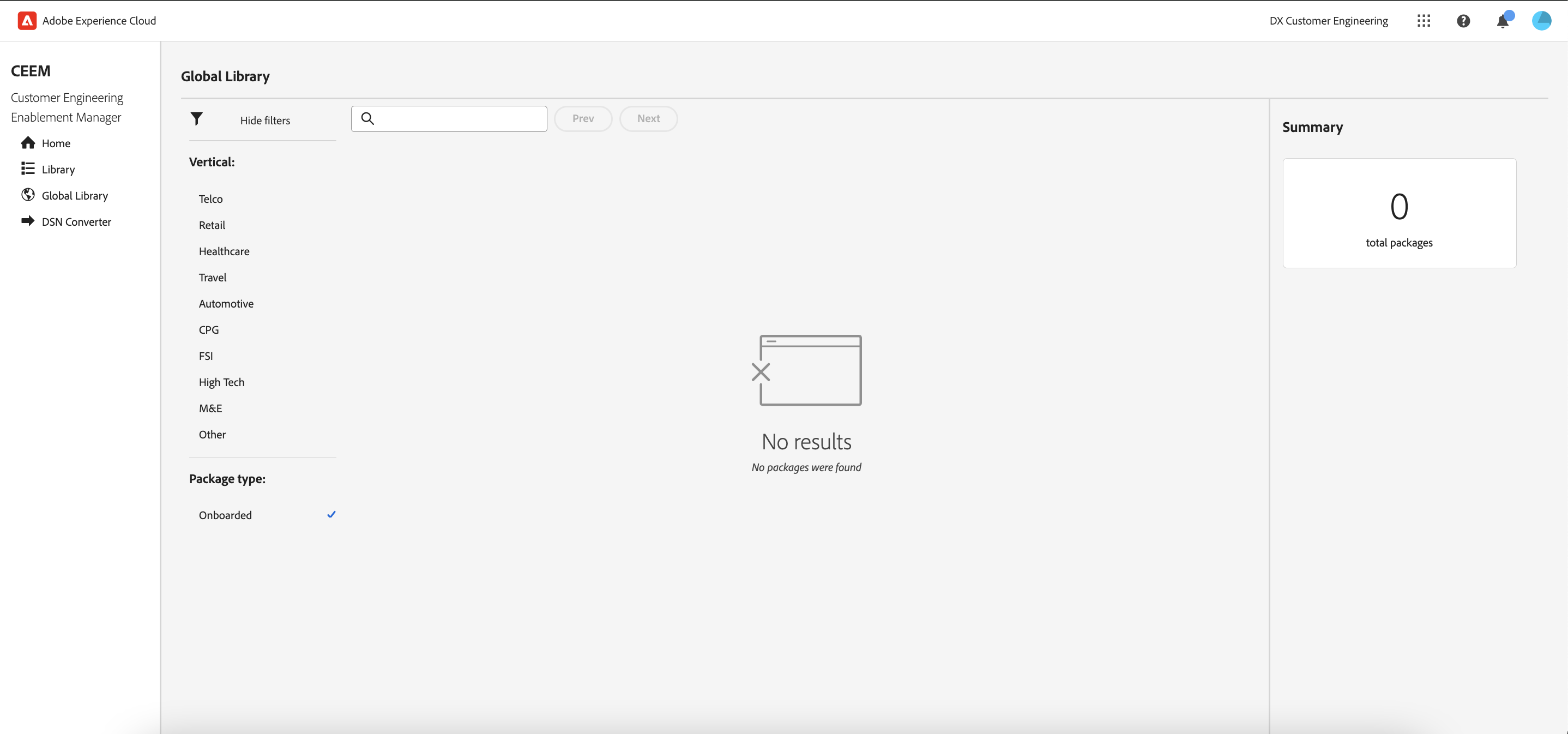1568x734 pixels.
Task: Open the help question mark icon
Action: 1463,21
